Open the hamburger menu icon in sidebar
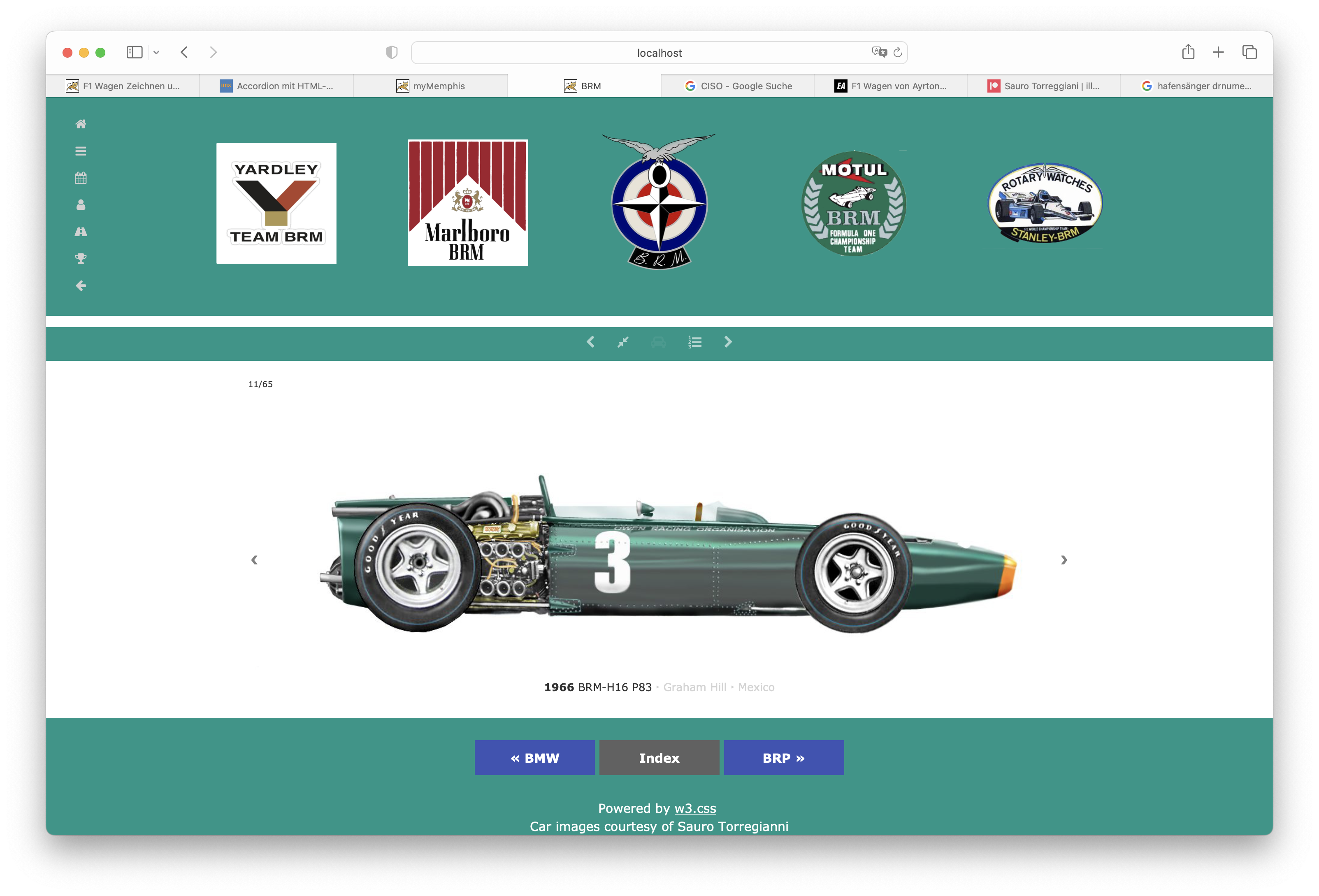The image size is (1319, 896). [x=81, y=151]
